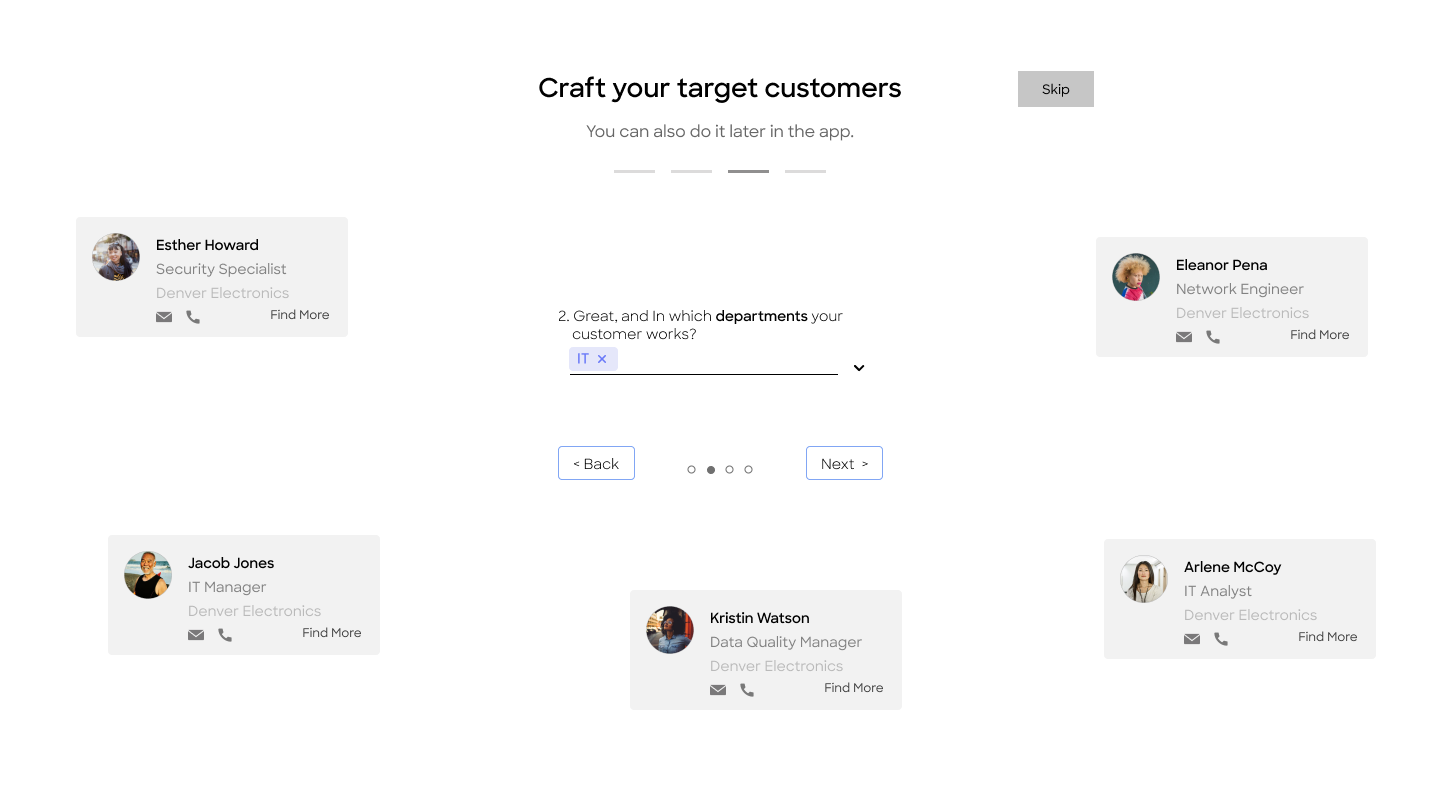
Task: Click the phone icon on Esther Howard's card
Action: [193, 317]
